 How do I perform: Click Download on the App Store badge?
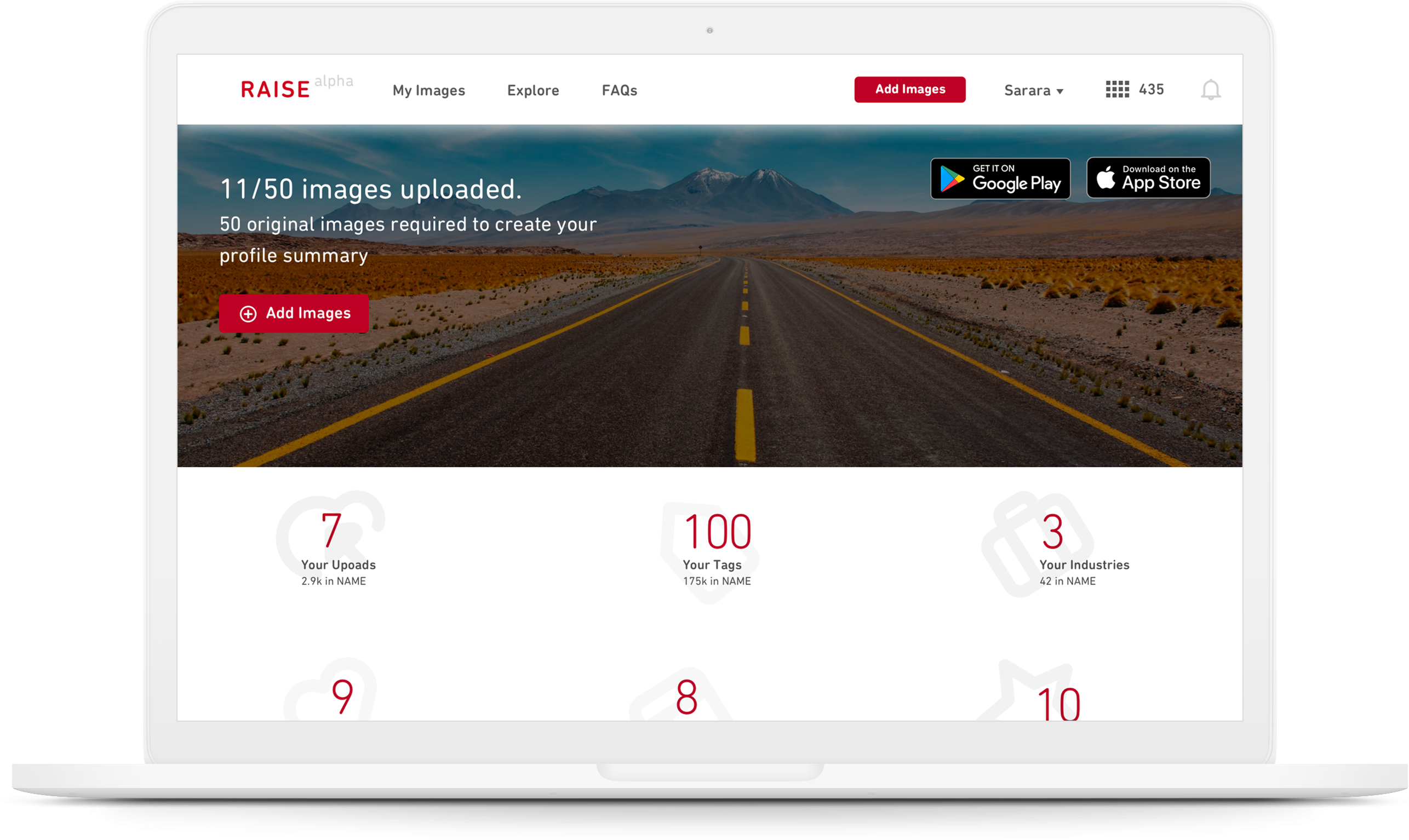(1148, 178)
